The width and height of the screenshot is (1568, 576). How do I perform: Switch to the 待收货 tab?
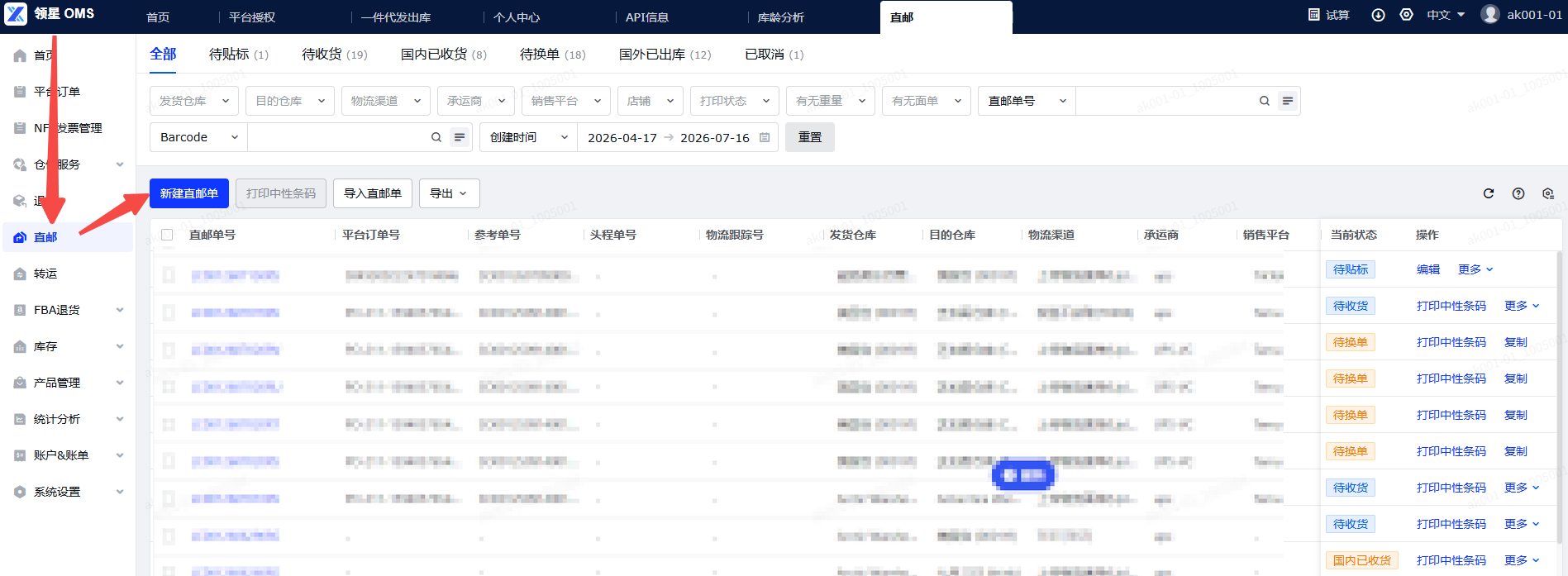click(335, 55)
